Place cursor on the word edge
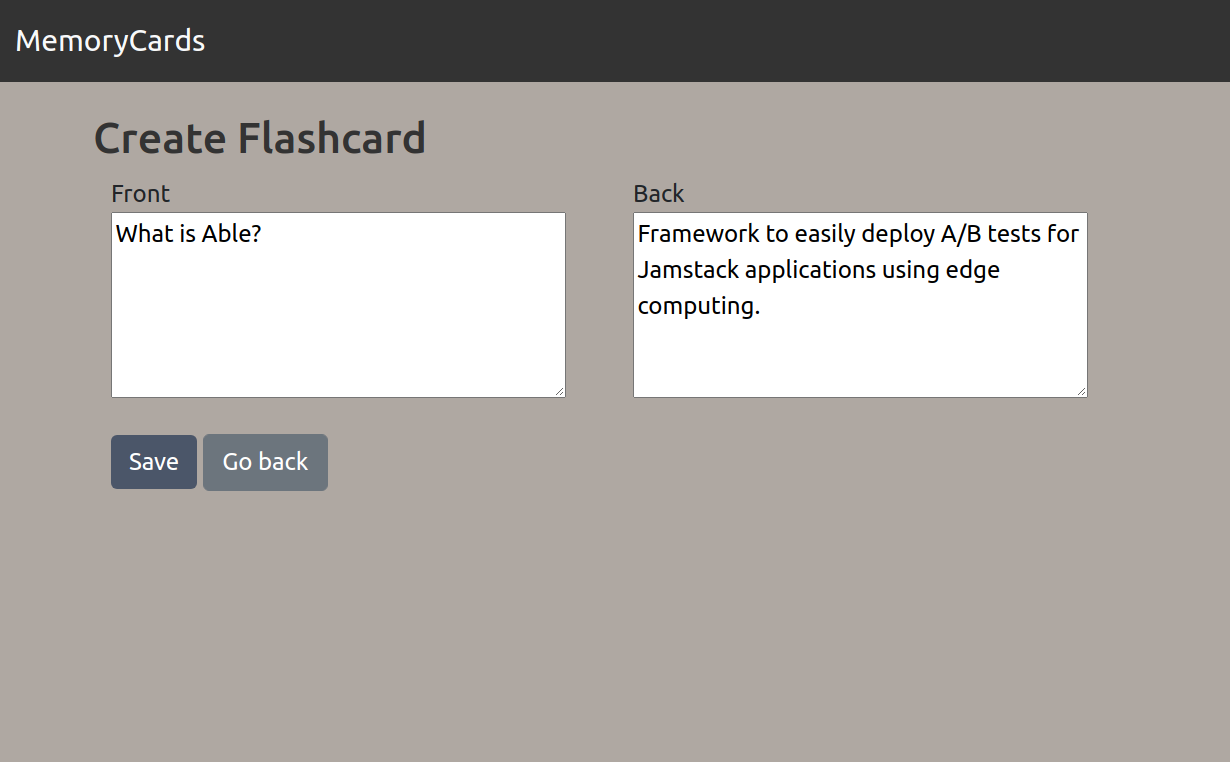 tap(973, 270)
